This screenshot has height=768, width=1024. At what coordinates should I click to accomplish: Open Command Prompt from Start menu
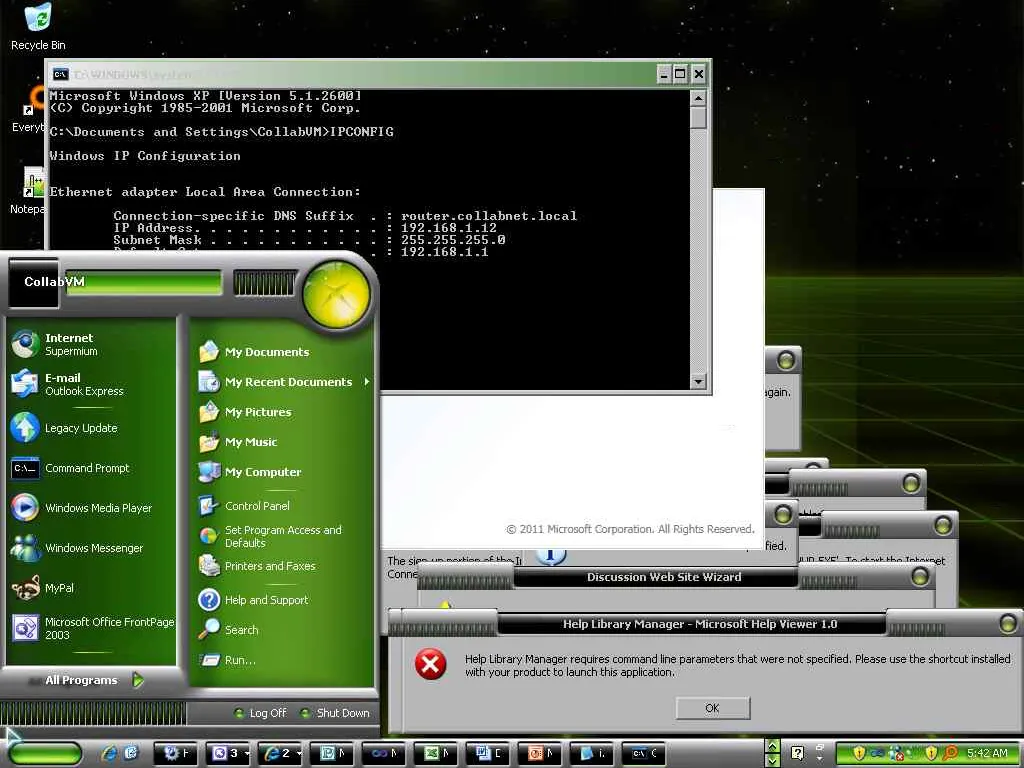click(91, 468)
